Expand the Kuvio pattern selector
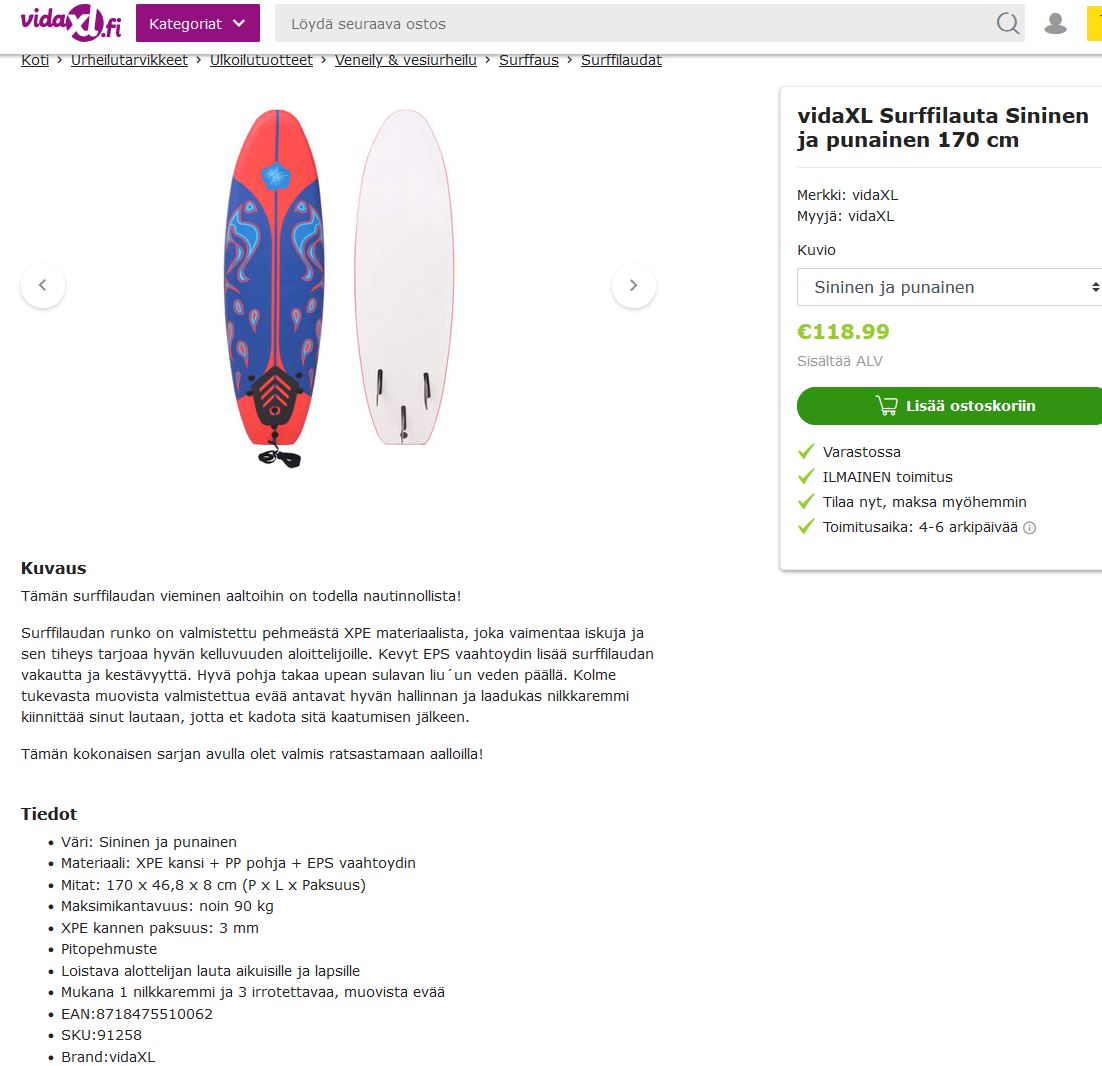Viewport: 1102px width, 1066px height. (x=949, y=287)
